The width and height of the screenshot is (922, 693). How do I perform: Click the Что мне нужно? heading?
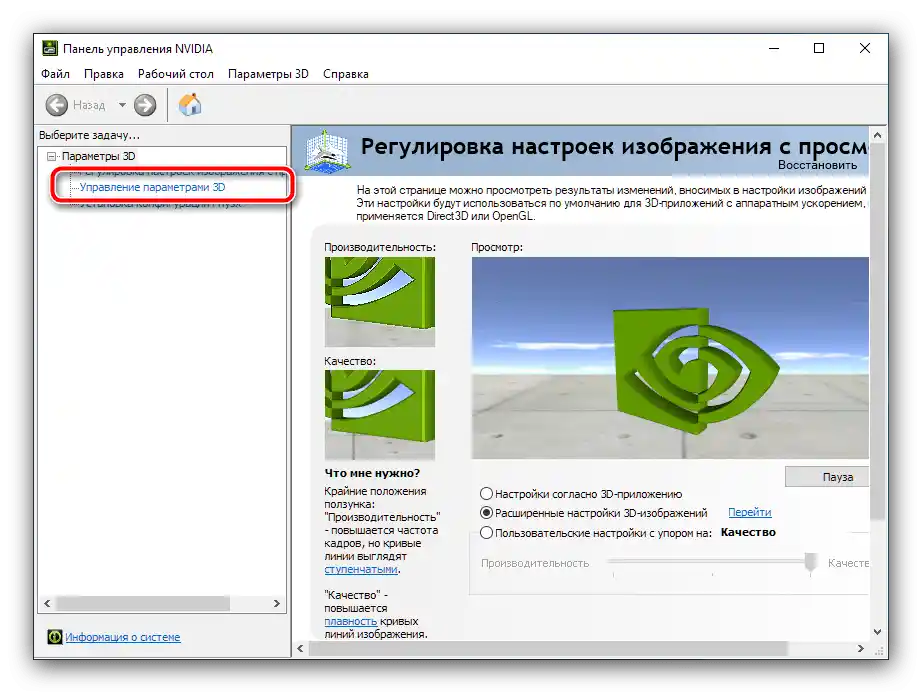point(372,473)
